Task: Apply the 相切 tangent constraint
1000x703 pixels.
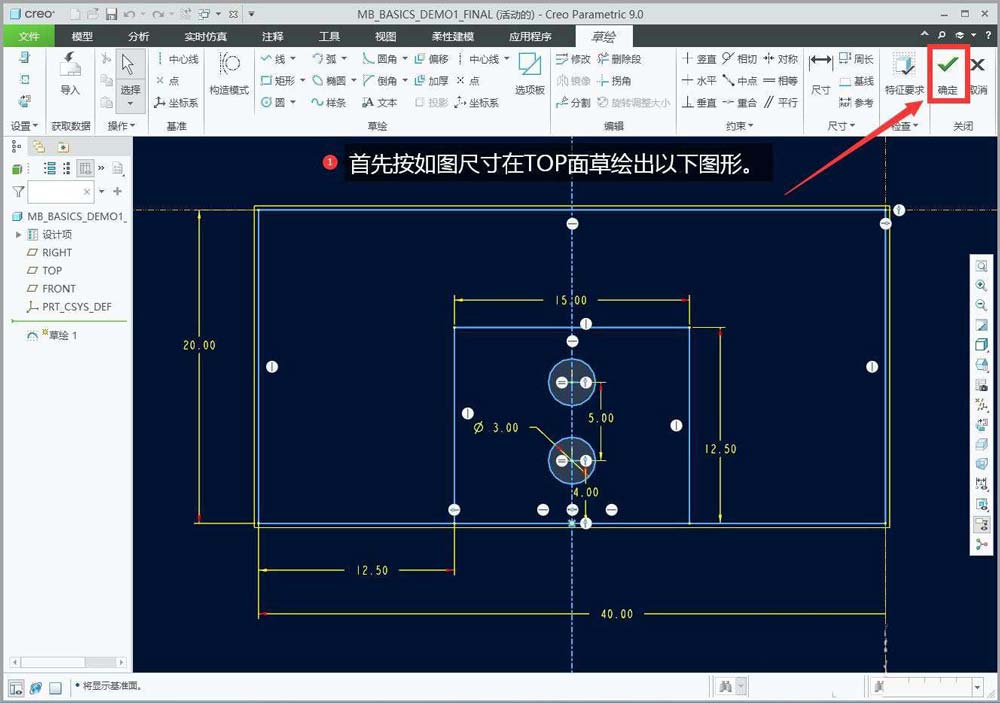Action: coord(740,59)
